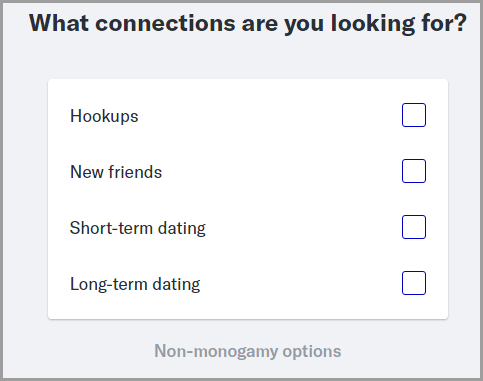Click the 'What connections are you looking for?' heading
Image resolution: width=483 pixels, height=381 pixels.
pos(248,23)
